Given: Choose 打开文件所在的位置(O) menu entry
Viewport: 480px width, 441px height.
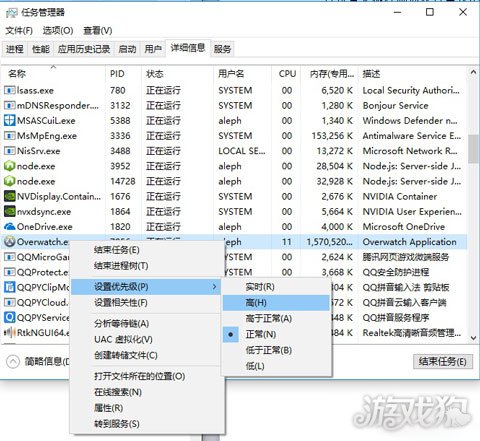Looking at the screenshot, I should (147, 376).
